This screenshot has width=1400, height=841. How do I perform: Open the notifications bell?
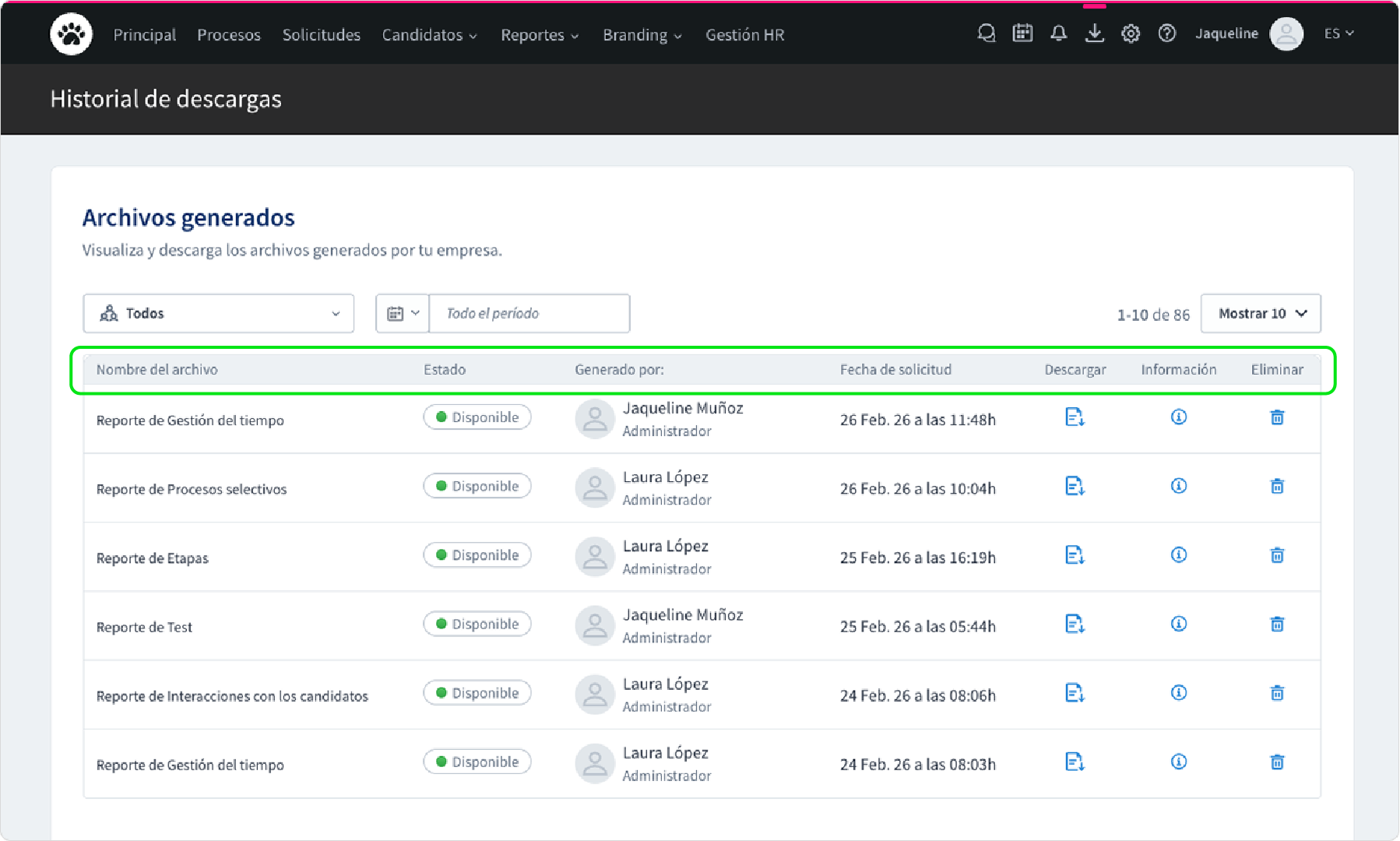[x=1058, y=33]
